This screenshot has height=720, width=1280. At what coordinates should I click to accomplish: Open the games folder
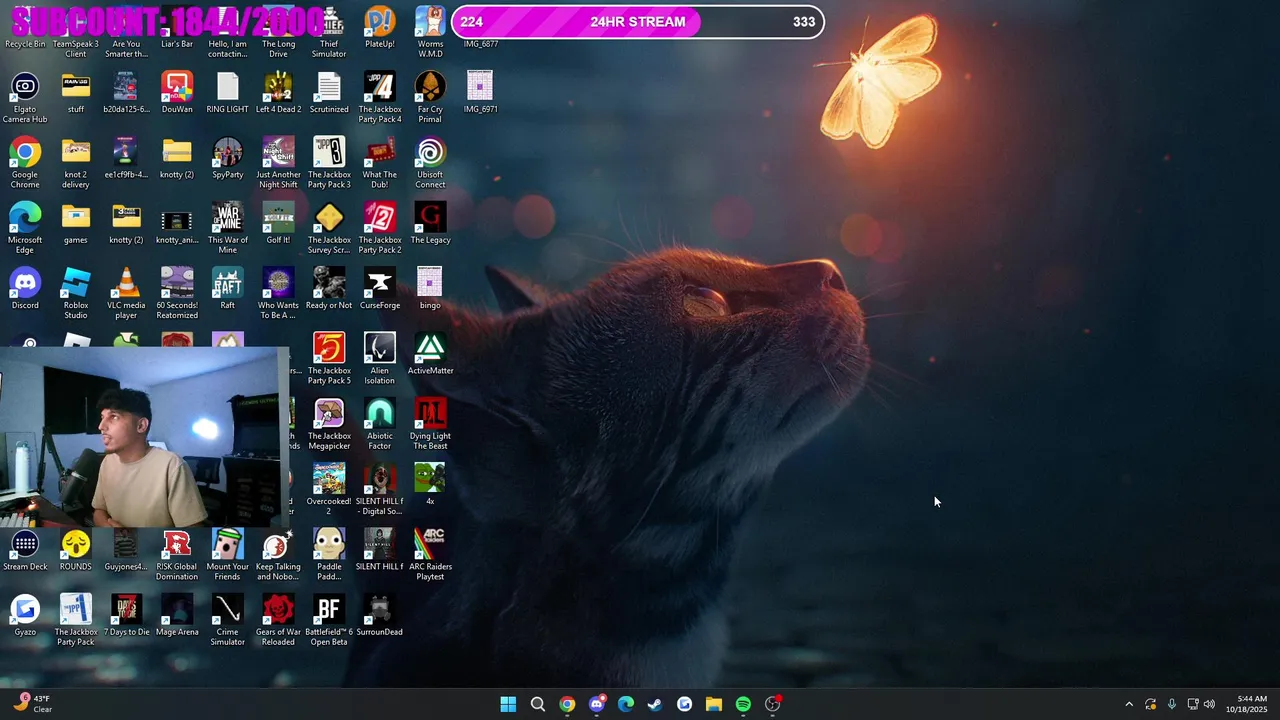click(76, 223)
